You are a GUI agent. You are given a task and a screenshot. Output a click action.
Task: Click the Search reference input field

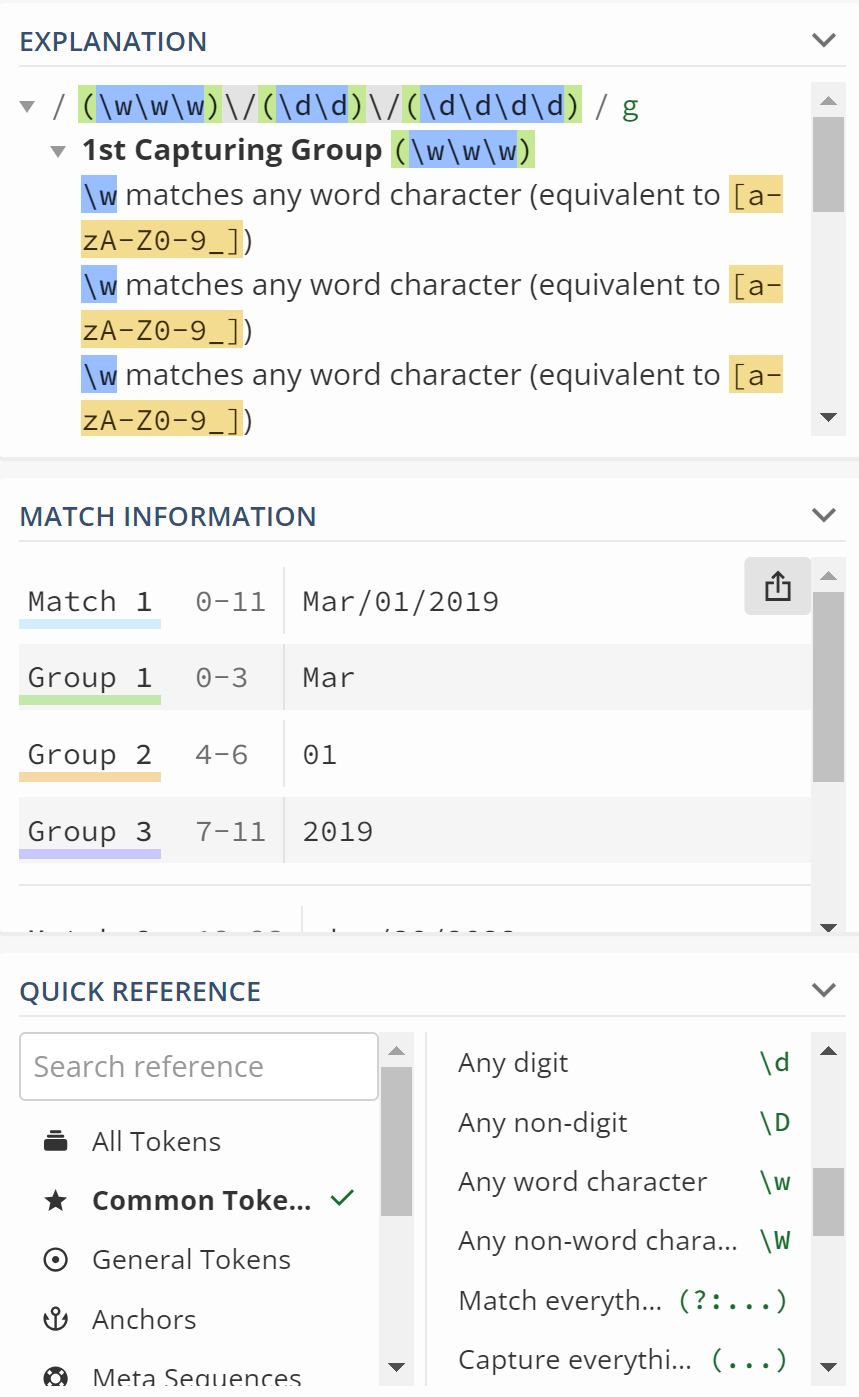click(x=198, y=1066)
